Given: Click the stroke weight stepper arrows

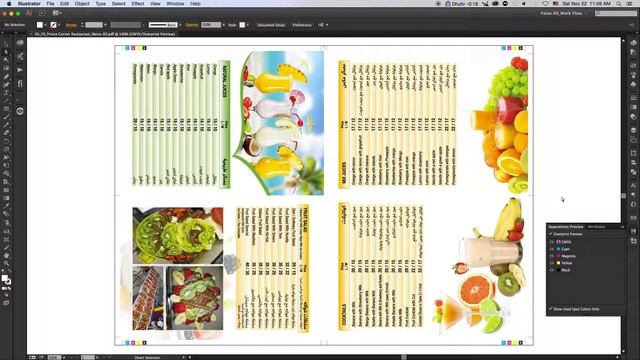Looking at the screenshot, I should click(x=82, y=25).
